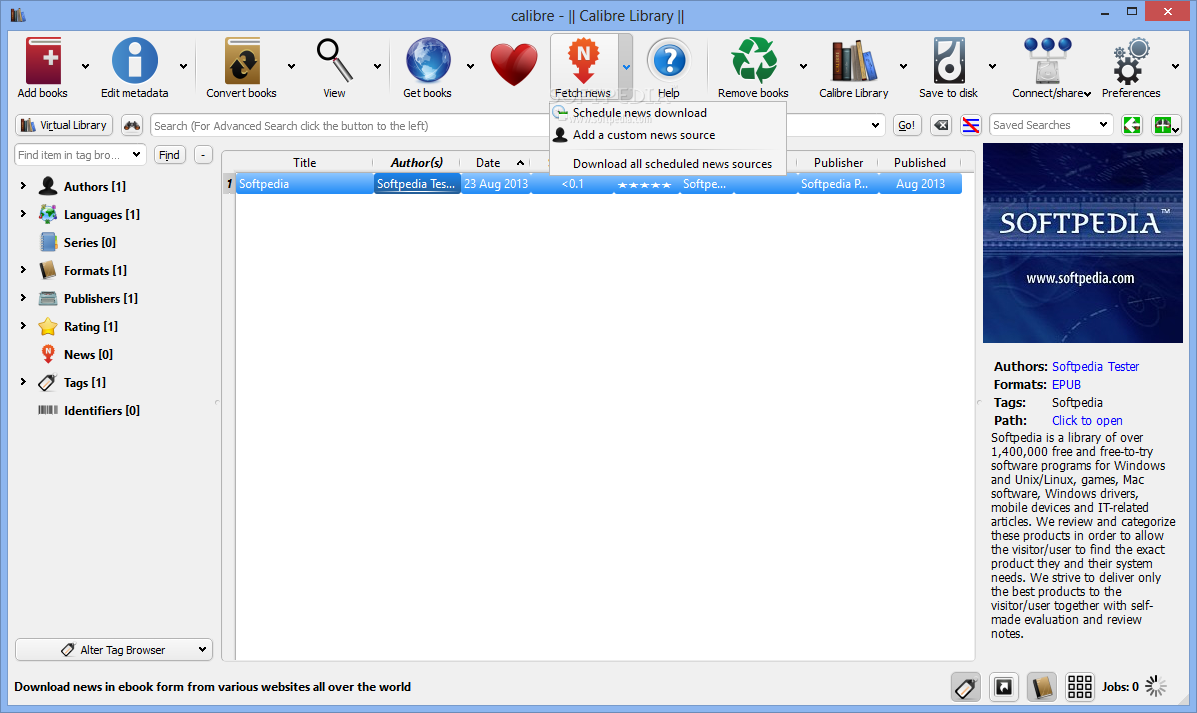This screenshot has width=1197, height=713.
Task: Expand the Formats [1] tree node
Action: pyautogui.click(x=23, y=269)
